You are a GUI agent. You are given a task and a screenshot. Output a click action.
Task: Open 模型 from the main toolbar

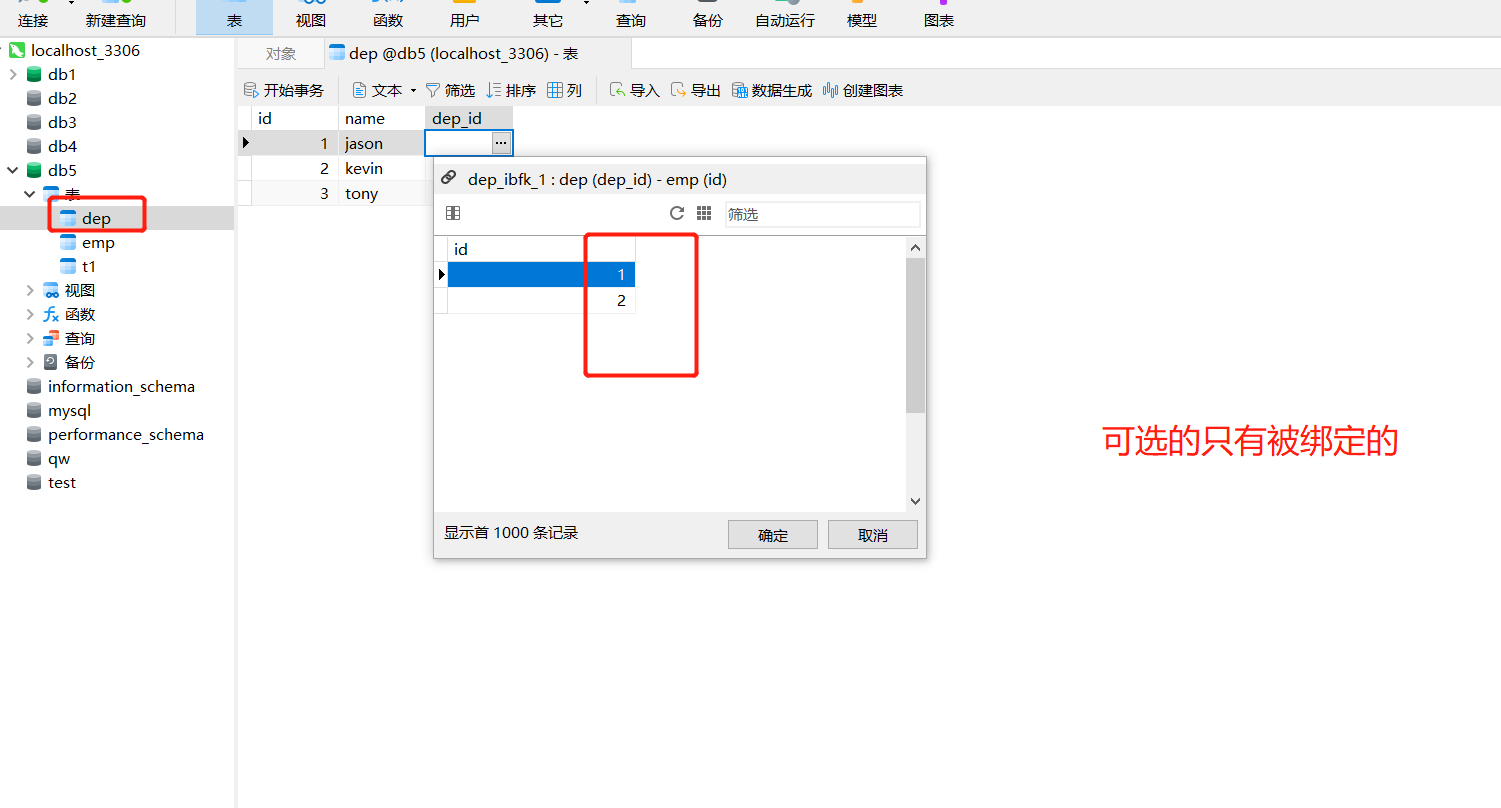click(862, 17)
